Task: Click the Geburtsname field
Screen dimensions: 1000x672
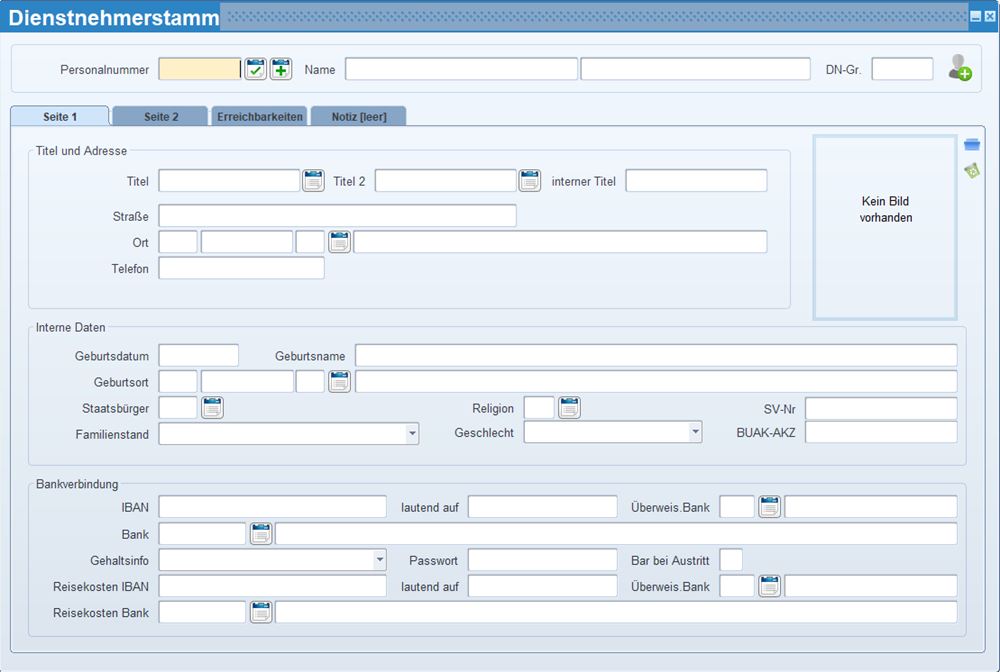Action: 656,355
